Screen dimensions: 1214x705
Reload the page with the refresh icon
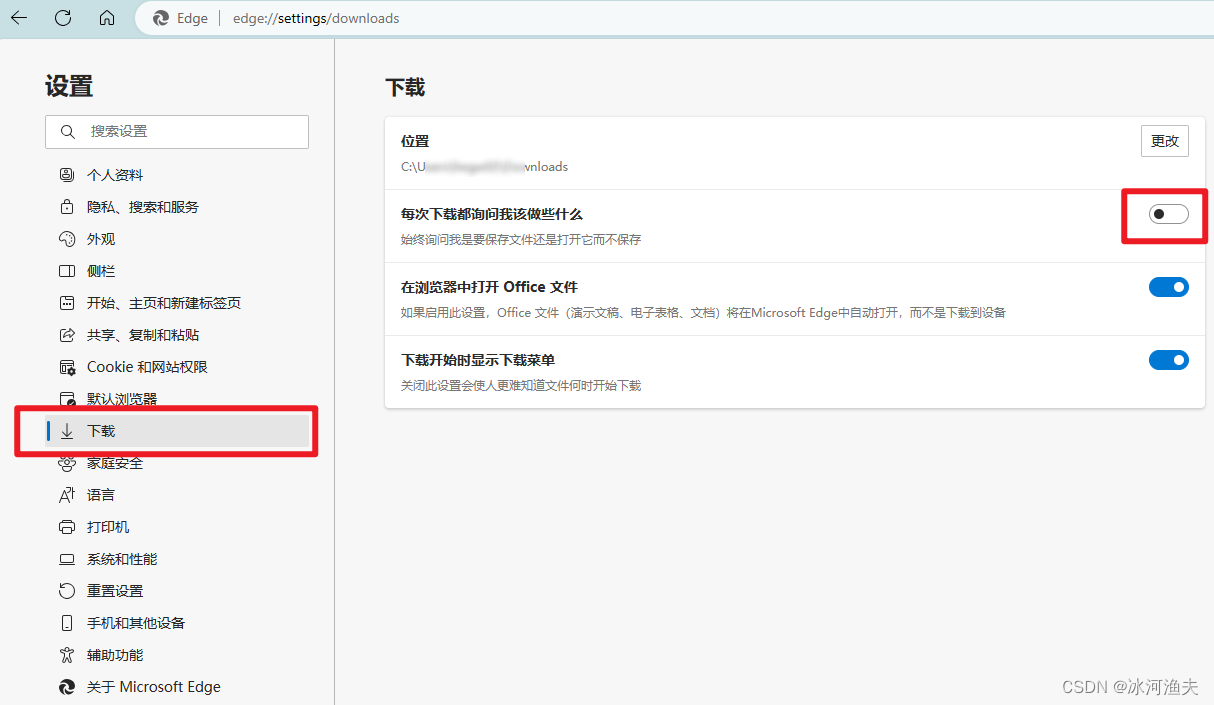click(x=63, y=18)
